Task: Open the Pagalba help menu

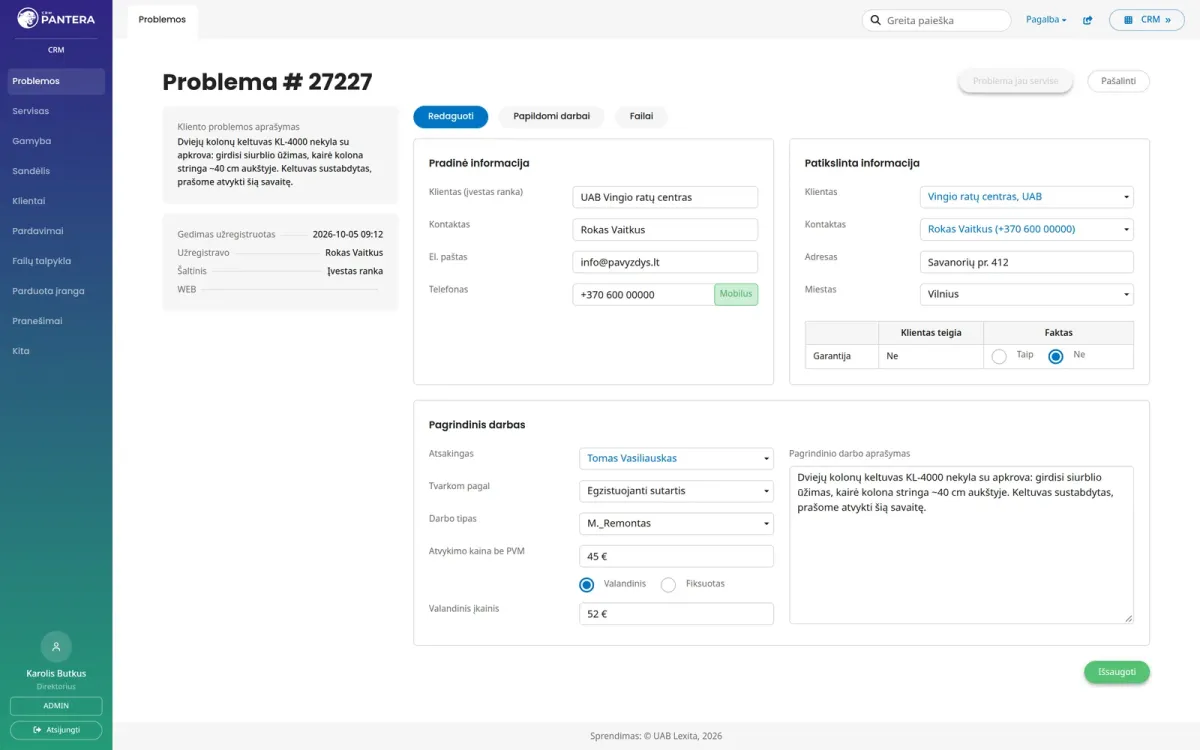Action: pyautogui.click(x=1046, y=20)
